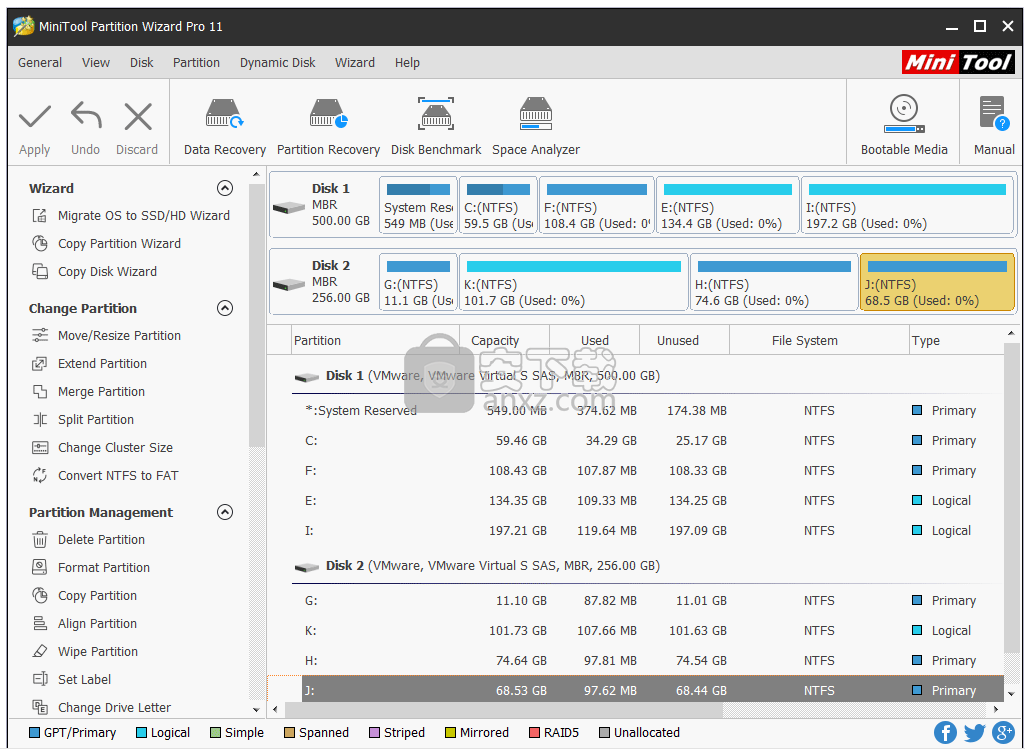
Task: Collapse the Wizard section
Action: (225, 188)
